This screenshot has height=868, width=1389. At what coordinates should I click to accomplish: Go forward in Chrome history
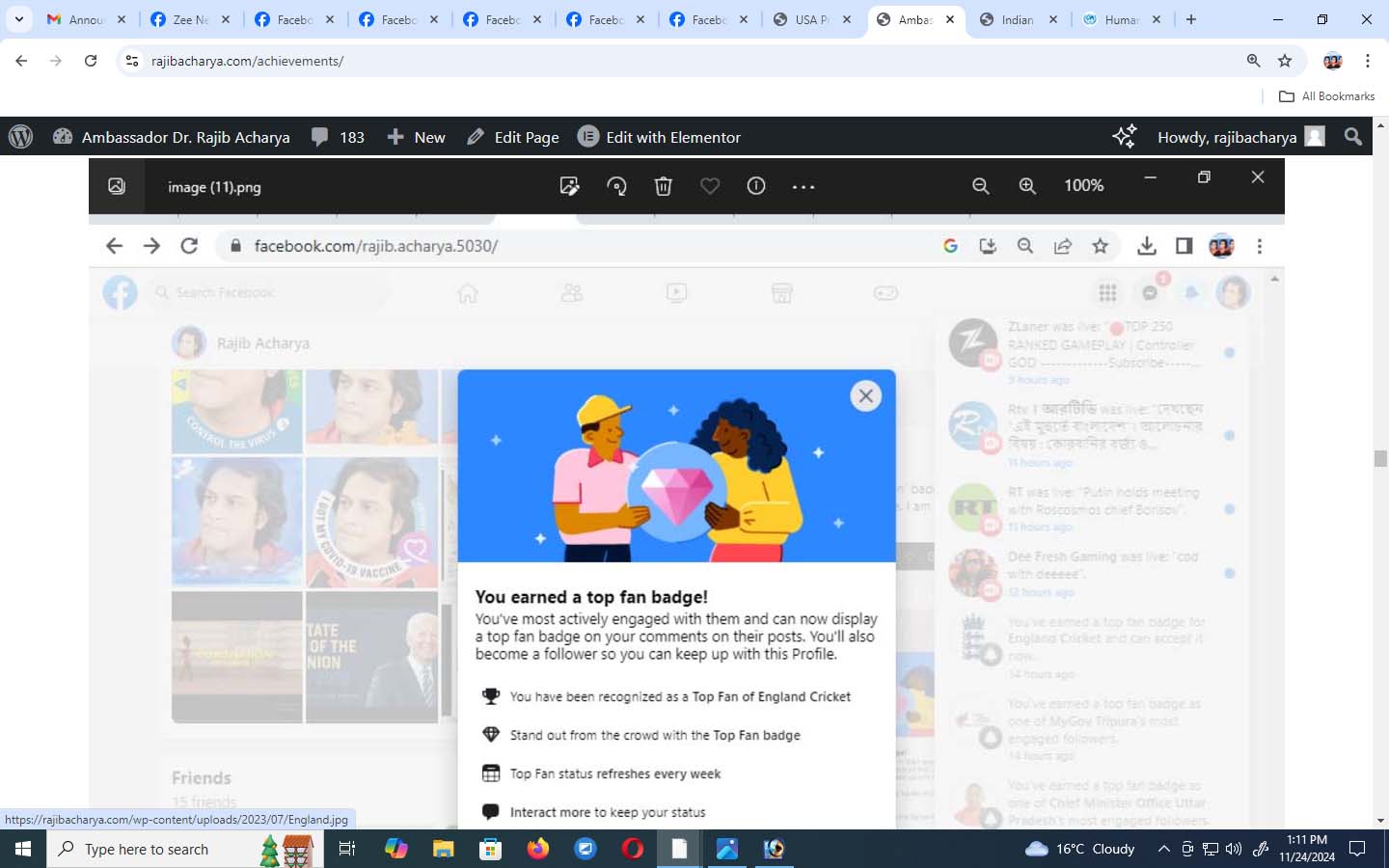coord(56,61)
